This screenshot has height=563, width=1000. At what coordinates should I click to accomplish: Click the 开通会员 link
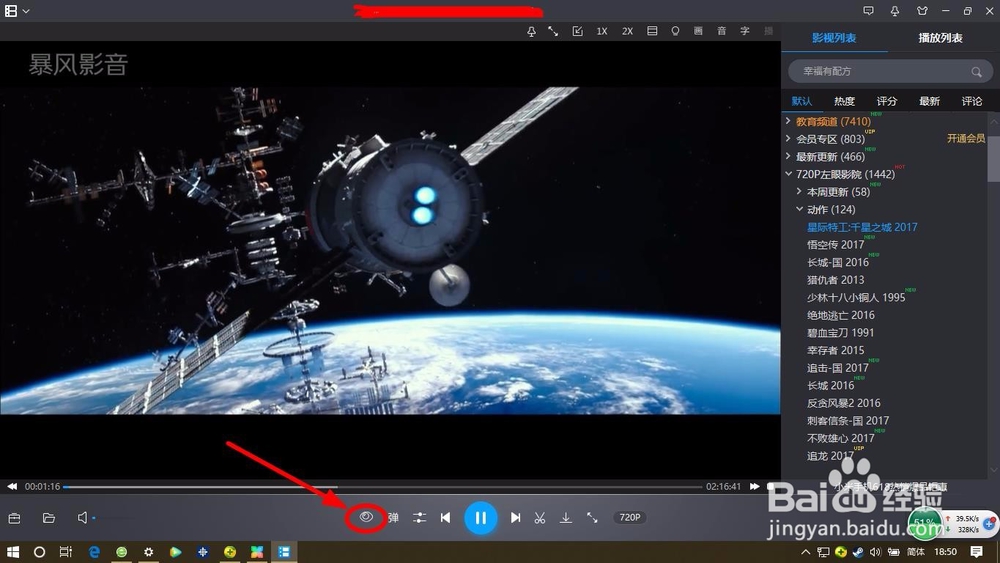point(966,138)
